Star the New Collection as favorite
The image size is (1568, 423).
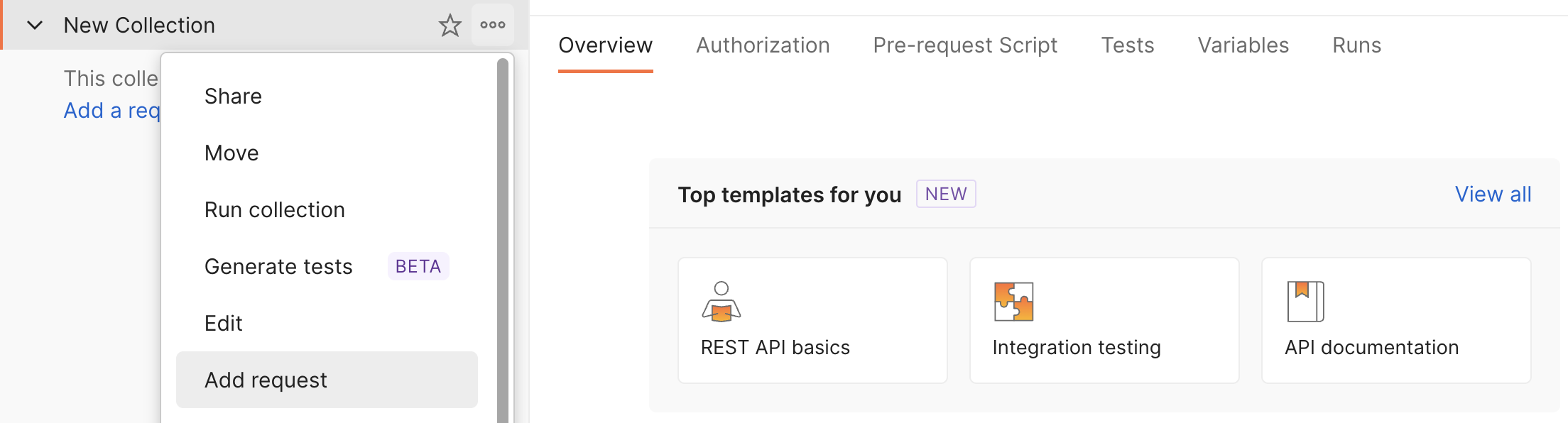coord(450,26)
